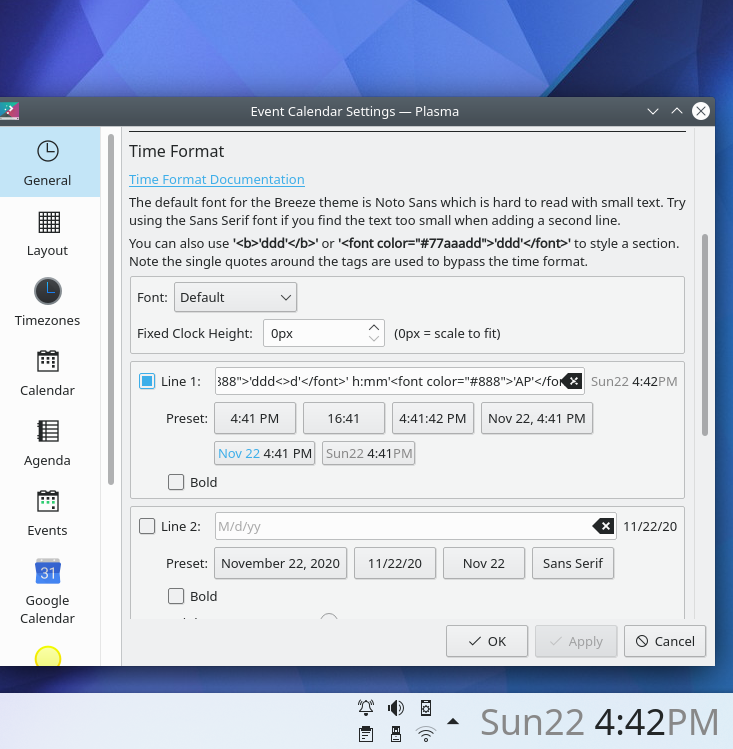The width and height of the screenshot is (733, 749).
Task: Open the Font dropdown set to Default
Action: [235, 297]
